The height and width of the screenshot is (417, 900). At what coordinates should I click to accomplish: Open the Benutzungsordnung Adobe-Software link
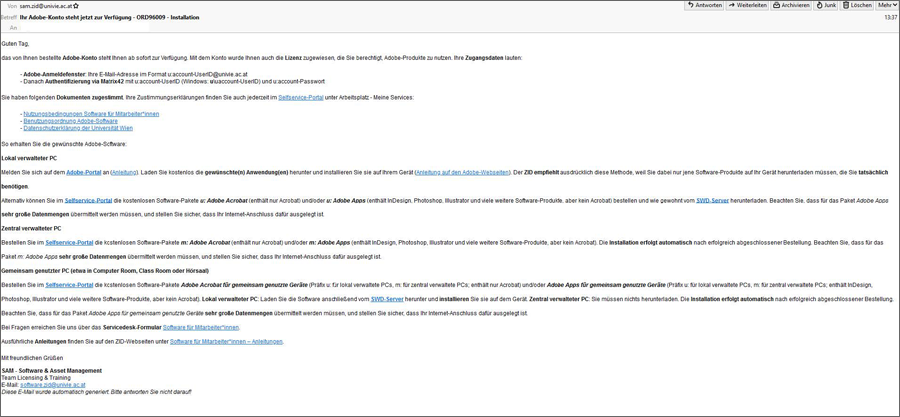tap(70, 121)
